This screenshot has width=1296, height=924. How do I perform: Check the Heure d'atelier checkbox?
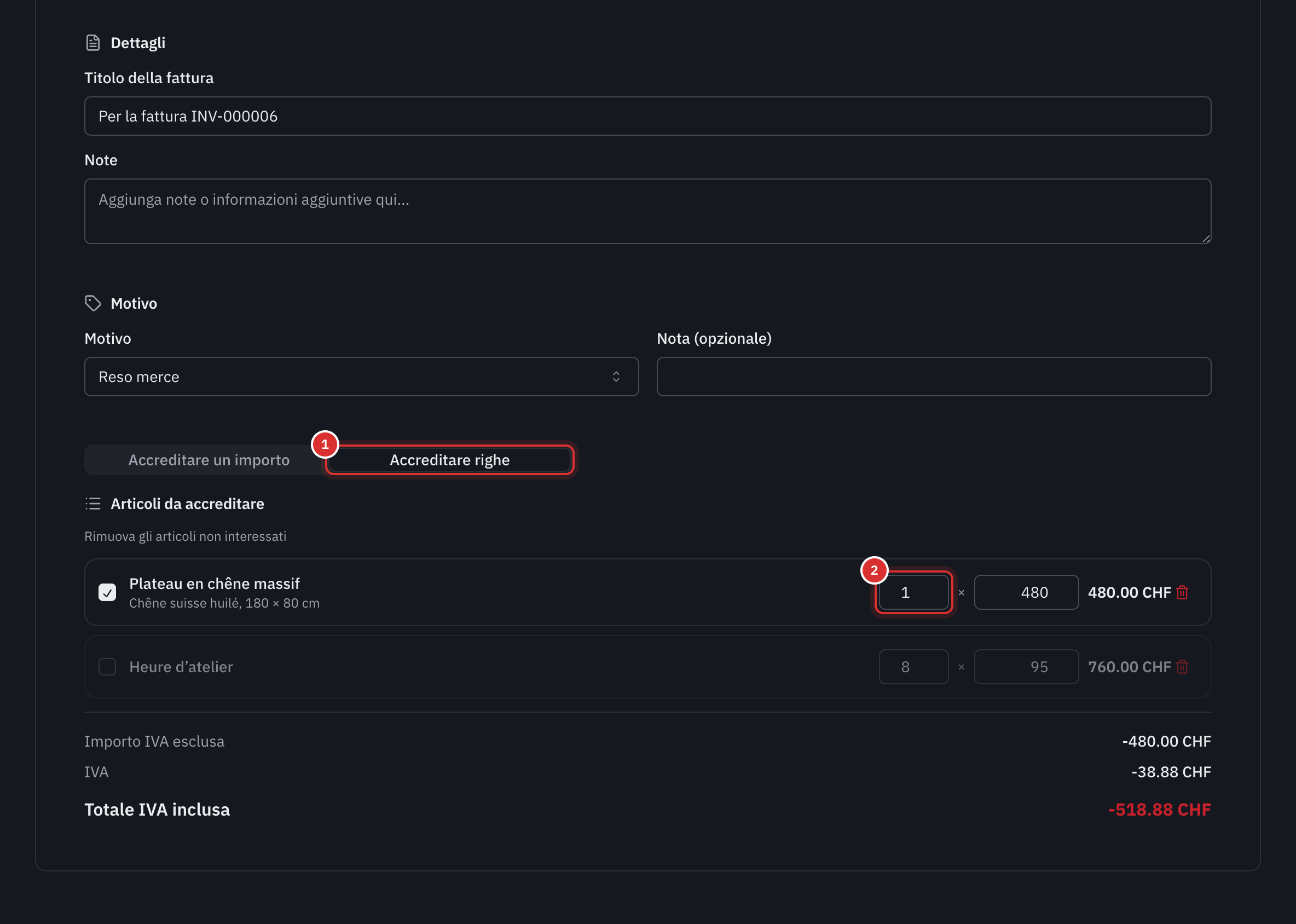[107, 667]
